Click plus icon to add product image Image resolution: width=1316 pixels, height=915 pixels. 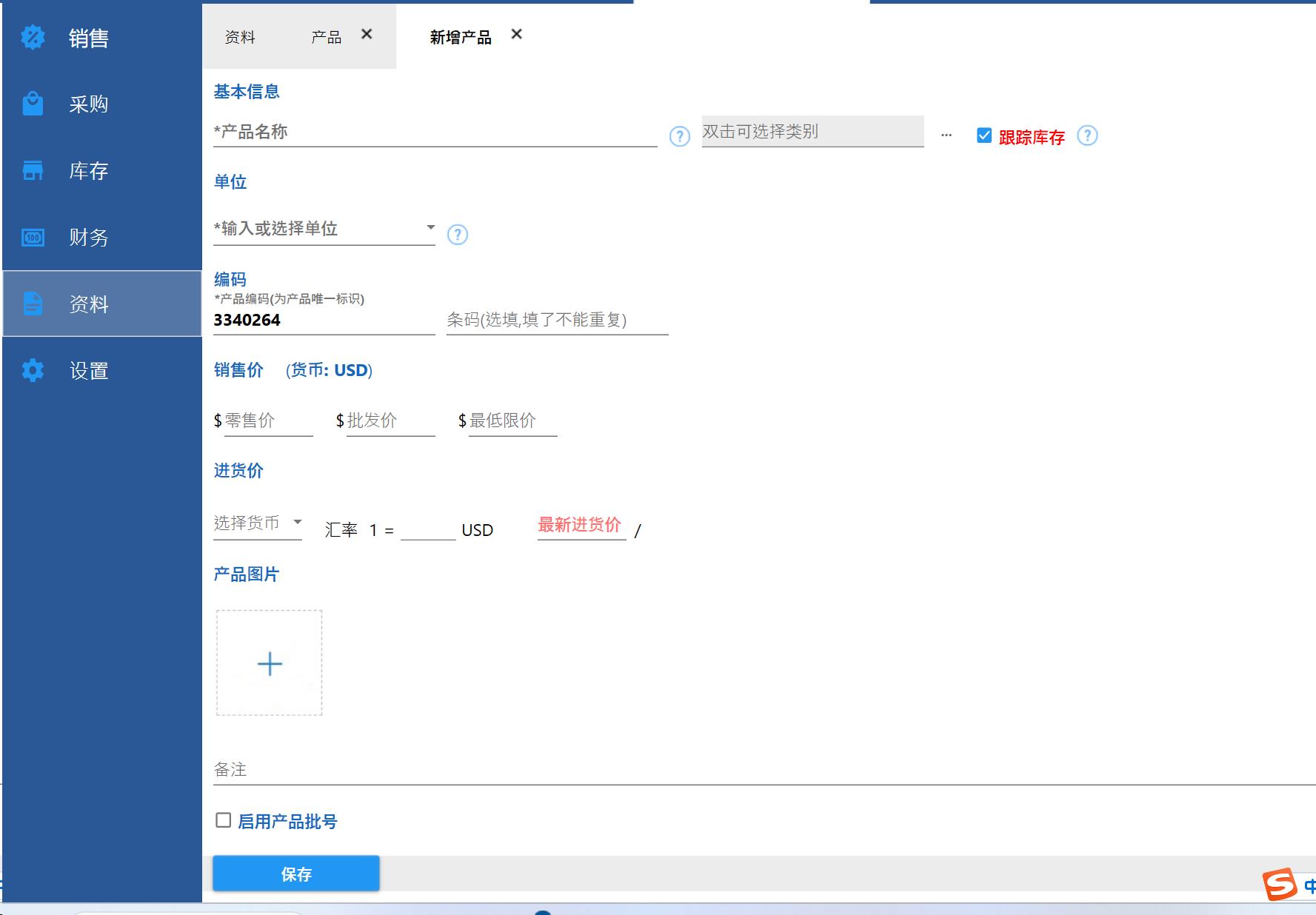[x=270, y=663]
